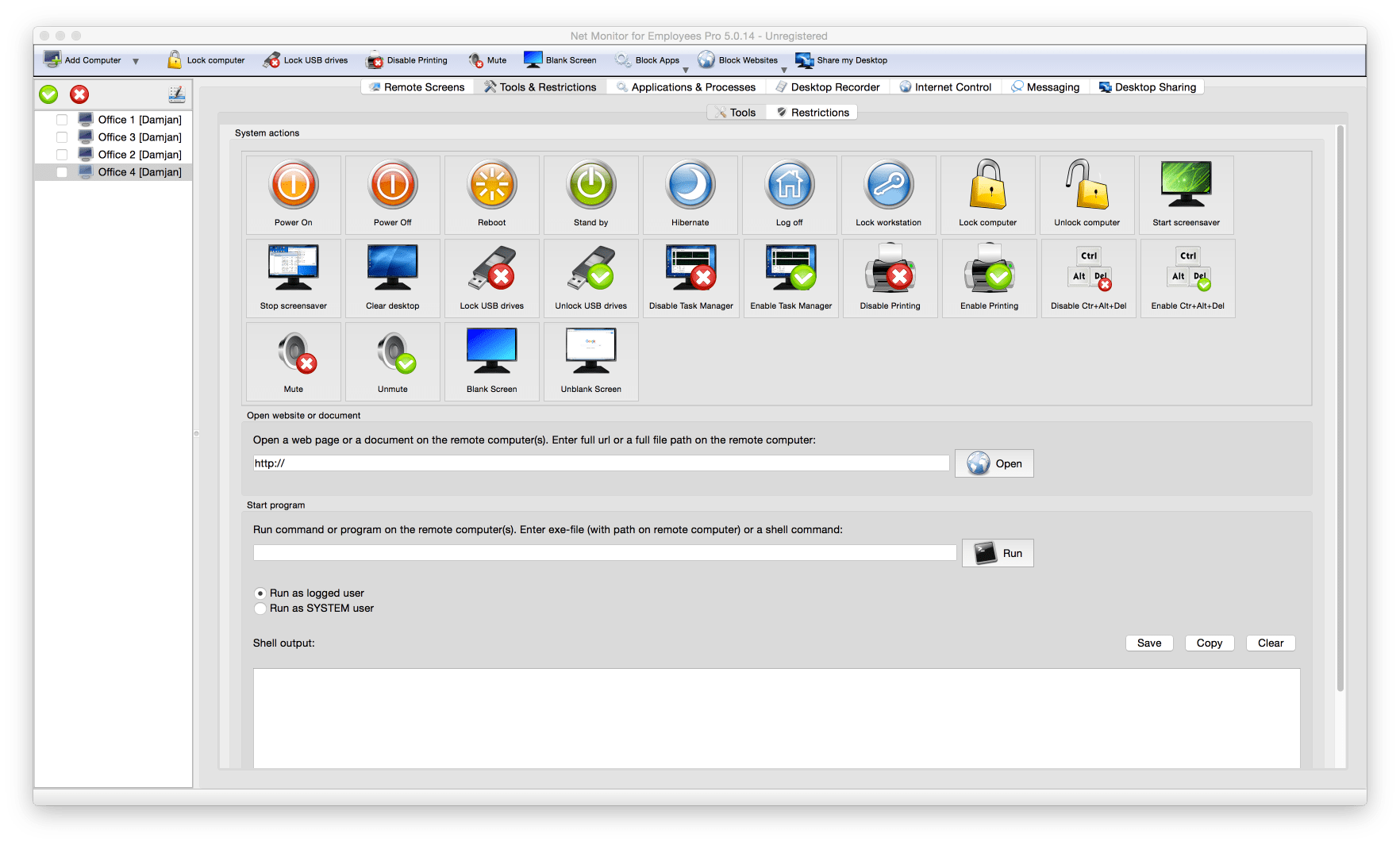Tick the Office 2 [Damjan] checkbox

point(62,155)
